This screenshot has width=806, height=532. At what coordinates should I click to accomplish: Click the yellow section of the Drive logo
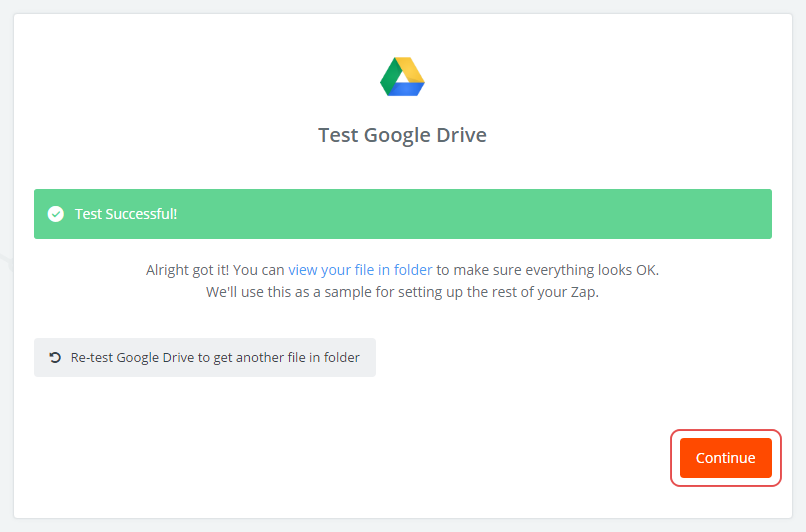[412, 70]
